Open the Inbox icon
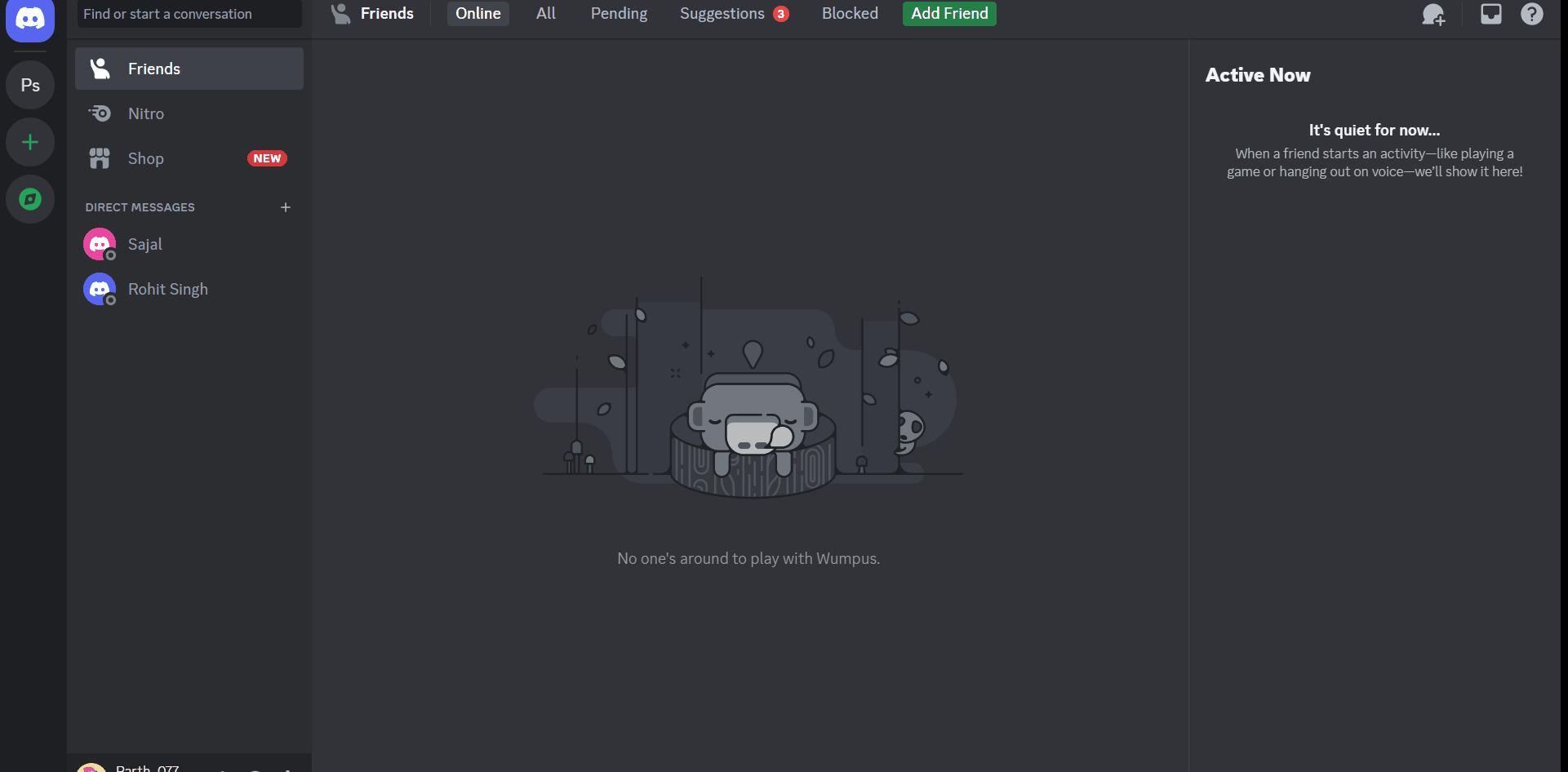This screenshot has width=1568, height=772. pyautogui.click(x=1491, y=14)
